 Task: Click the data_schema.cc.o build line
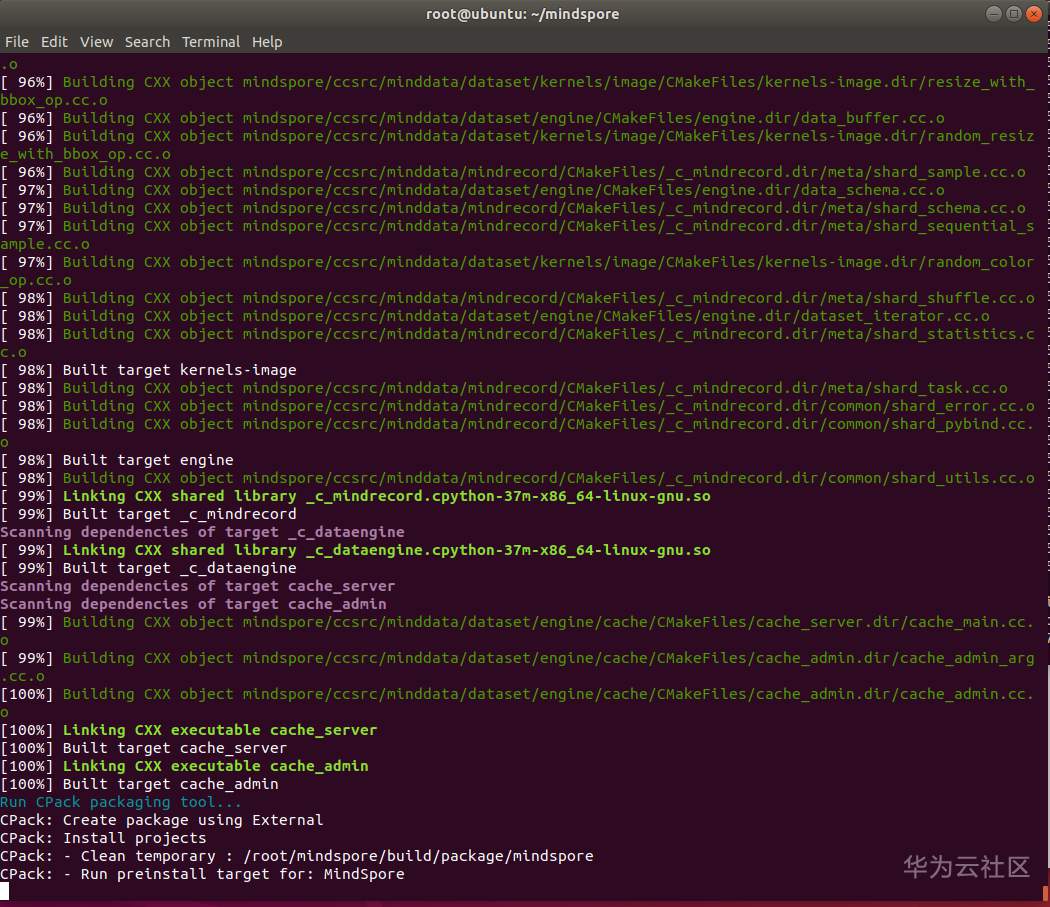tap(473, 190)
